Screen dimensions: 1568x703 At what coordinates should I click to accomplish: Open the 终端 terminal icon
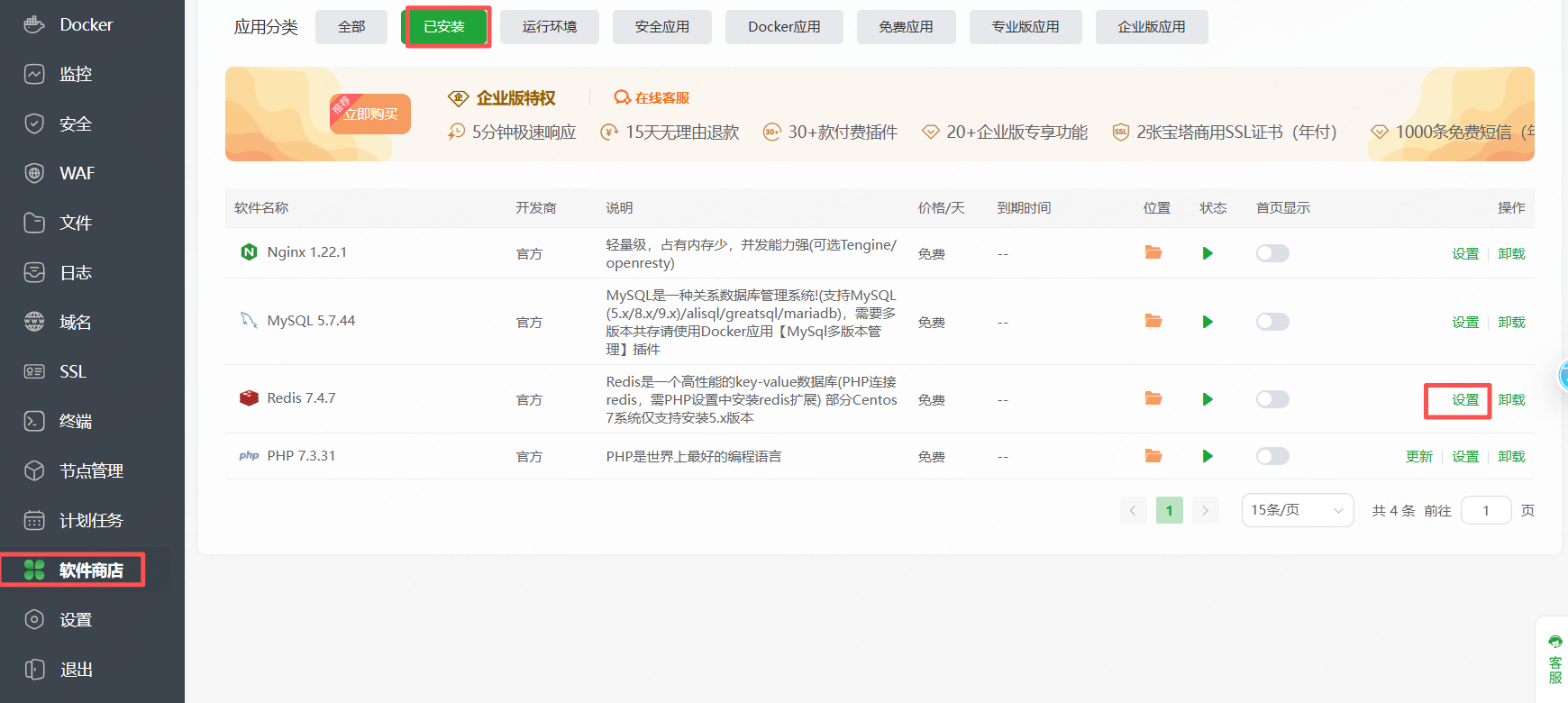(x=34, y=421)
